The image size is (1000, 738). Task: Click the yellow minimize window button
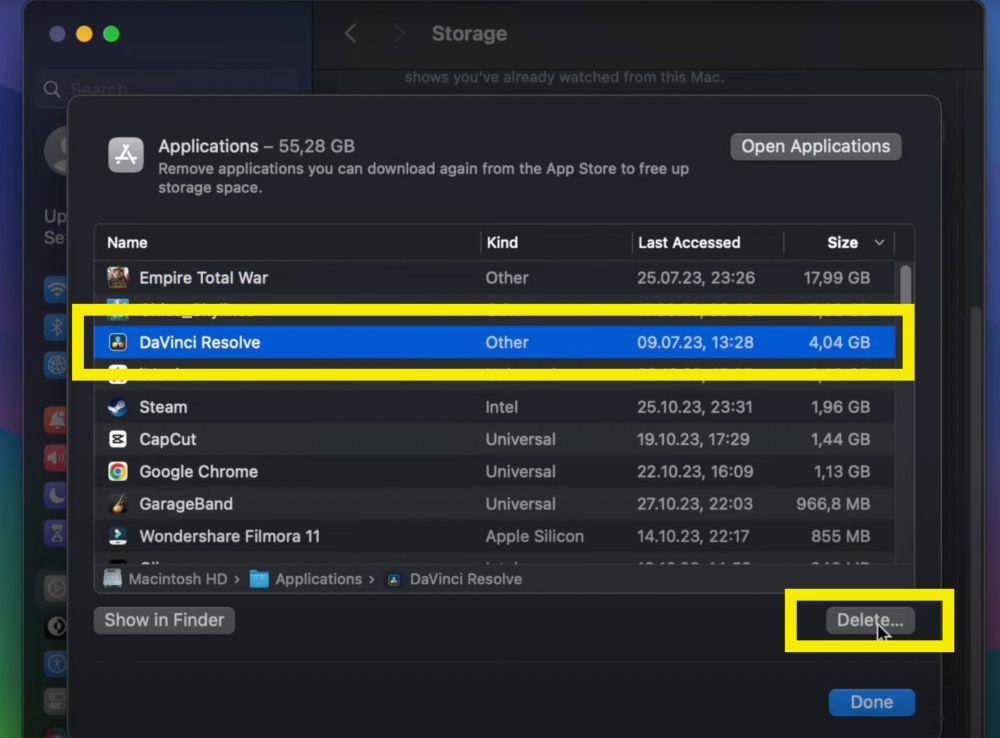point(84,34)
